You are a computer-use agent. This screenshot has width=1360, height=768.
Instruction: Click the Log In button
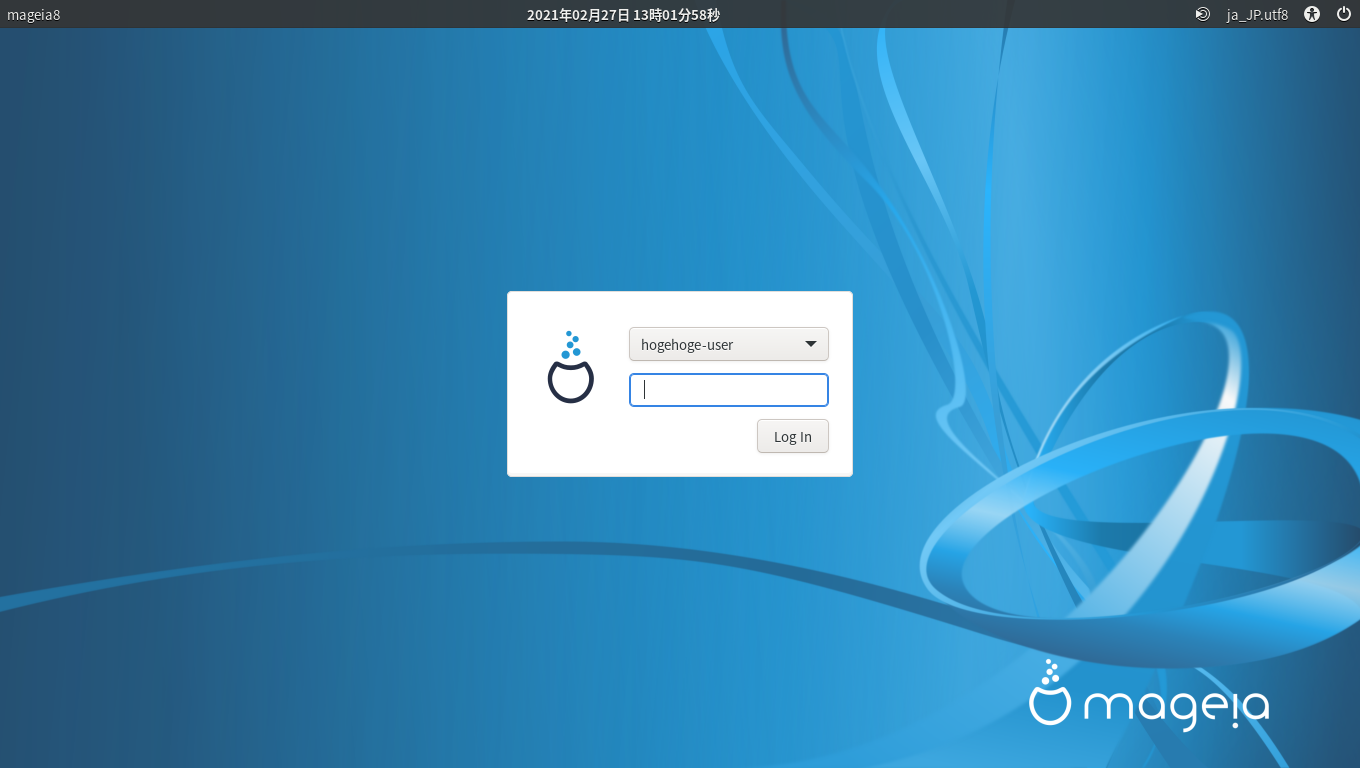(x=793, y=436)
